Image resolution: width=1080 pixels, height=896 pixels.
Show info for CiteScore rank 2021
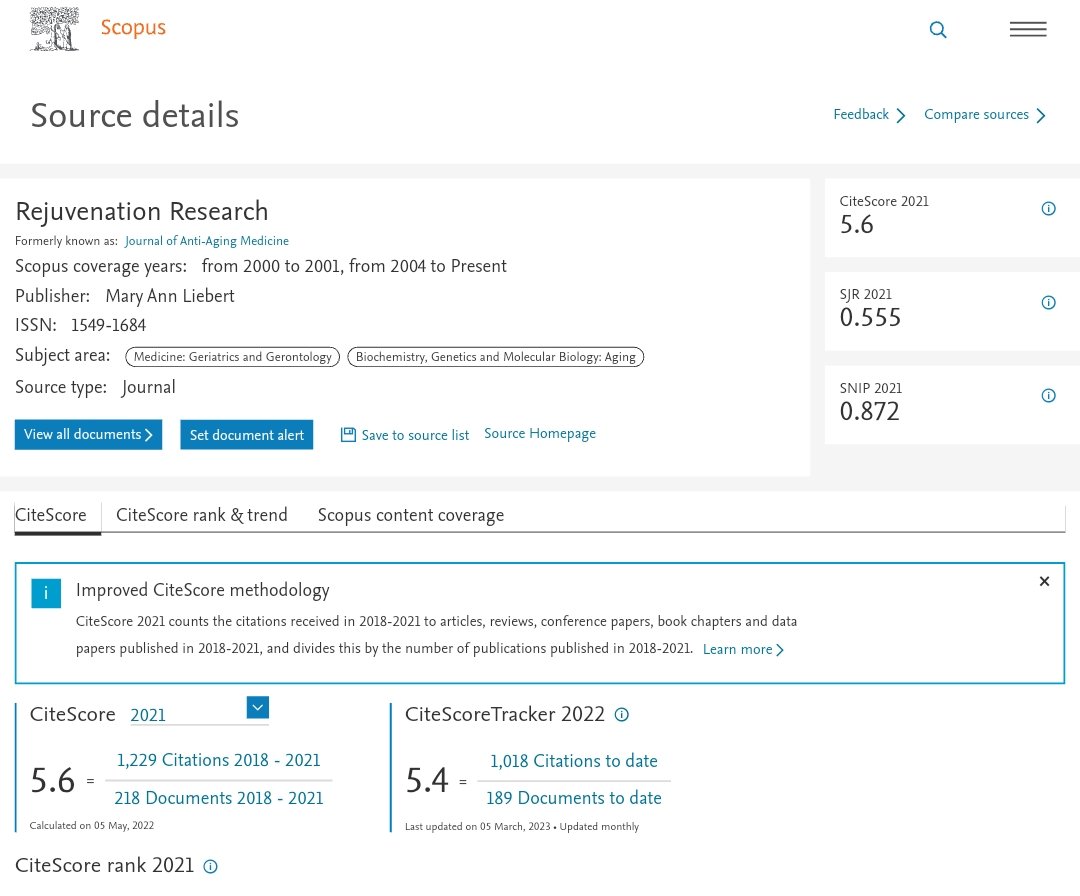211,866
